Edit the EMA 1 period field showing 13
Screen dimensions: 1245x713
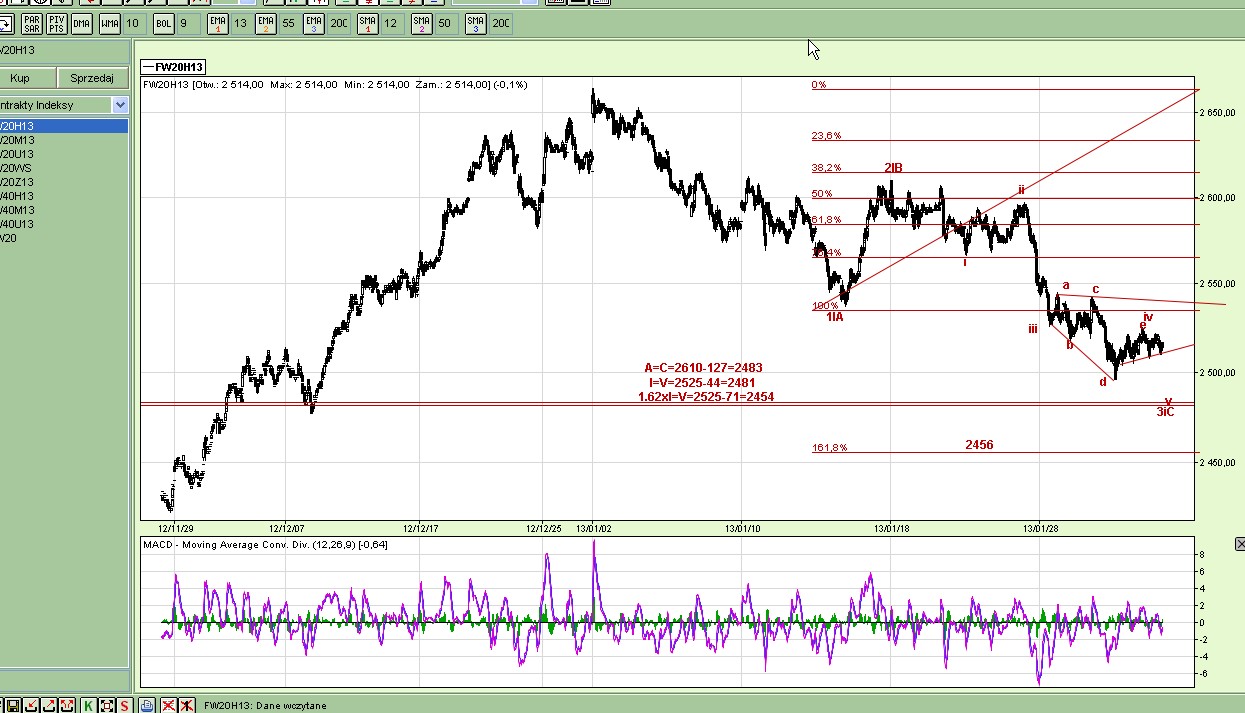coord(241,23)
